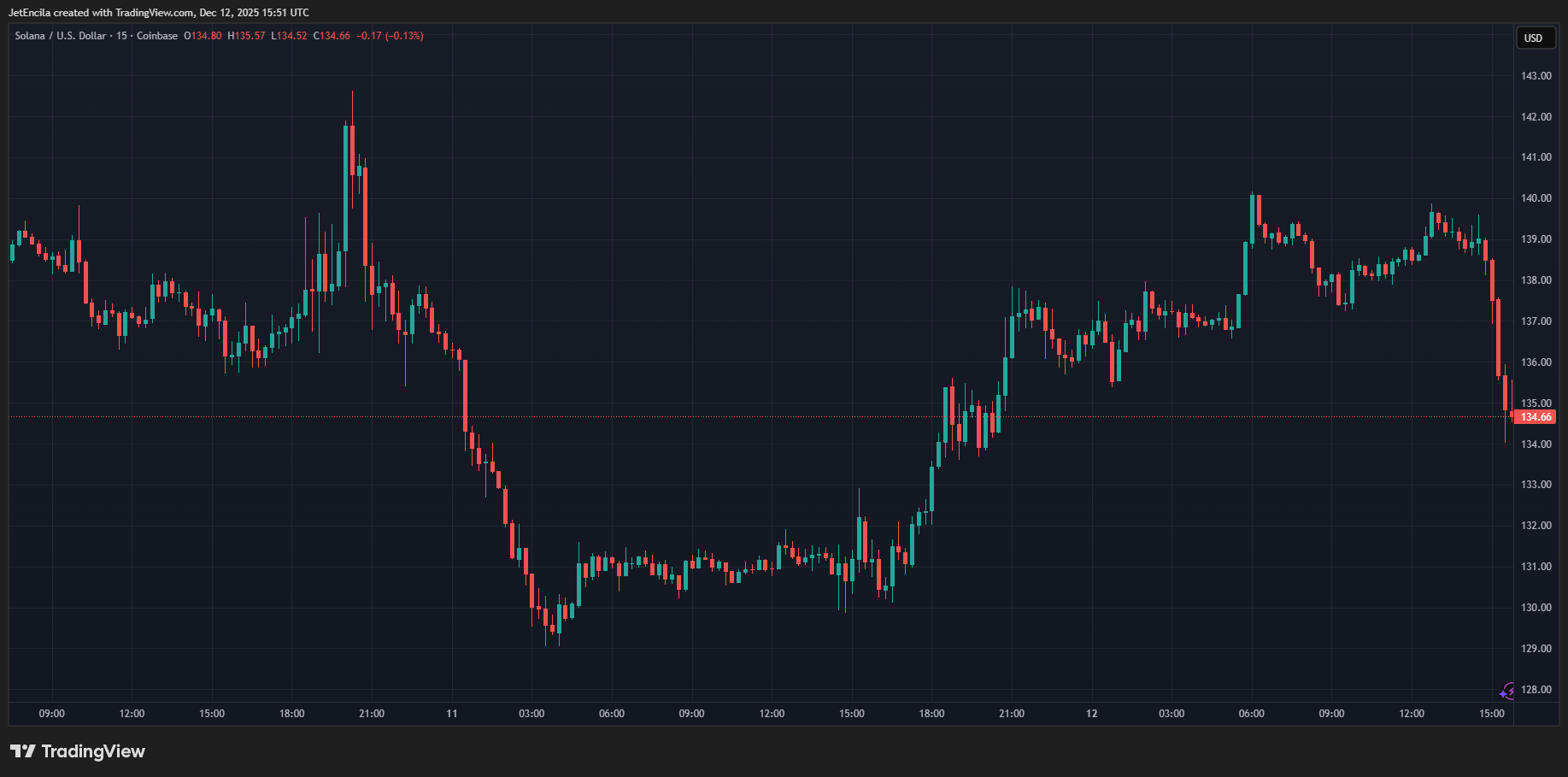The width and height of the screenshot is (1568, 777).
Task: Open the USD currency selector
Action: (x=1534, y=38)
